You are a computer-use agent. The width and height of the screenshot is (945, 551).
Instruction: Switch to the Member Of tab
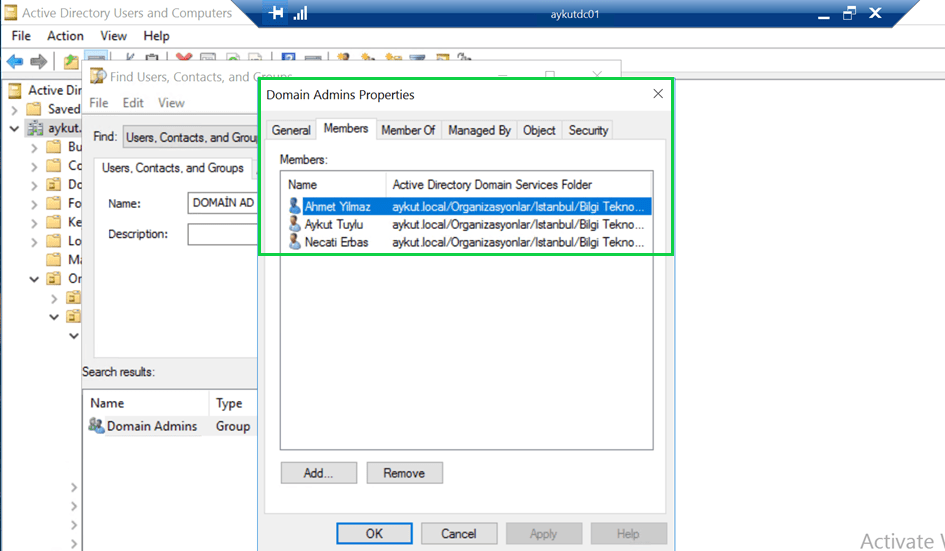(x=408, y=130)
